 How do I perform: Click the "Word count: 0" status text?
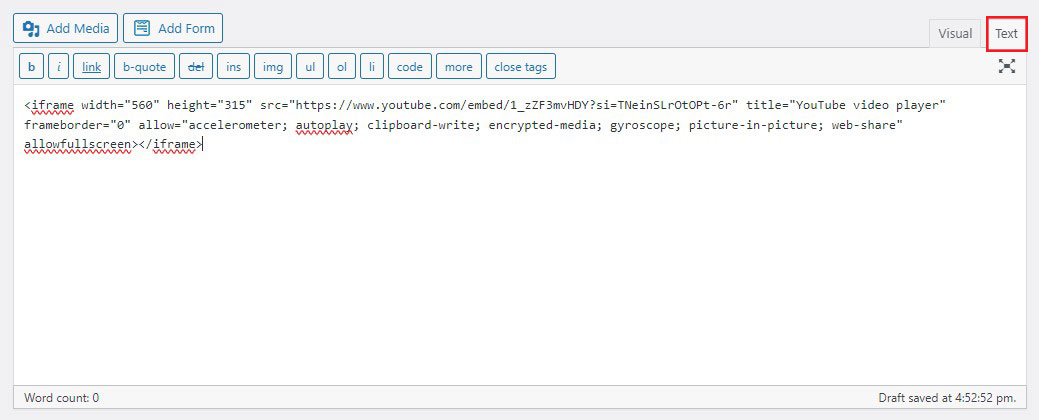click(62, 398)
